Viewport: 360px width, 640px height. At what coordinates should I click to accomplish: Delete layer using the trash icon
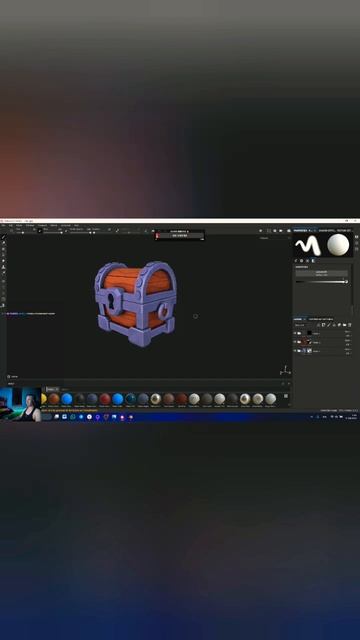tap(349, 325)
